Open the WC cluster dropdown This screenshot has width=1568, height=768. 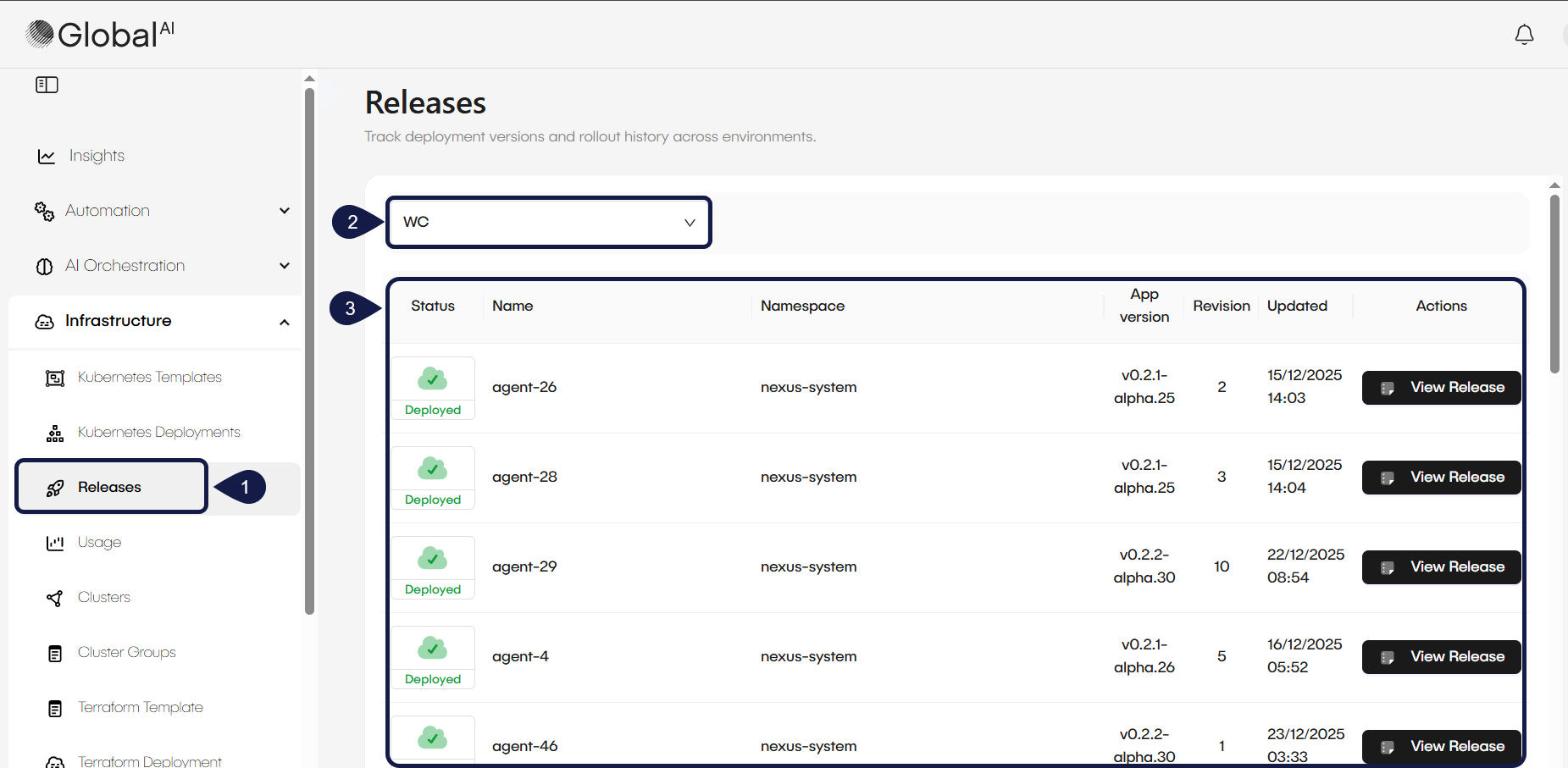[x=548, y=223]
